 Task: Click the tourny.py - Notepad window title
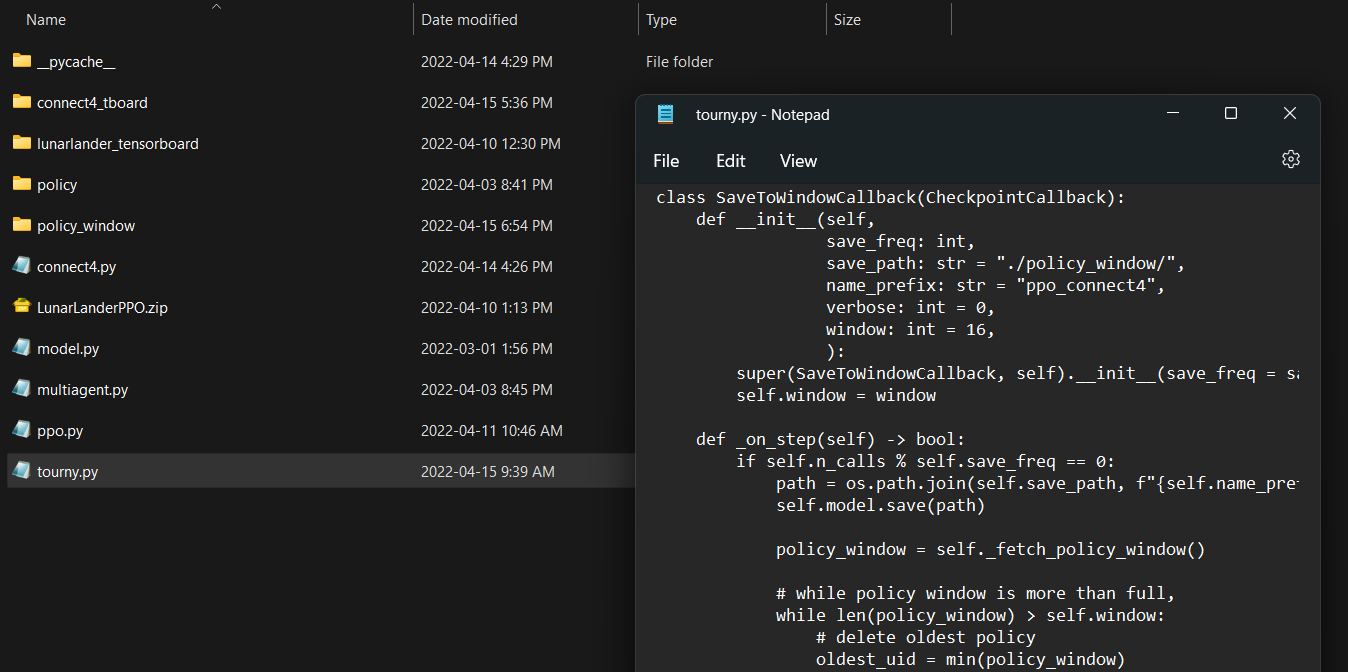(x=762, y=115)
